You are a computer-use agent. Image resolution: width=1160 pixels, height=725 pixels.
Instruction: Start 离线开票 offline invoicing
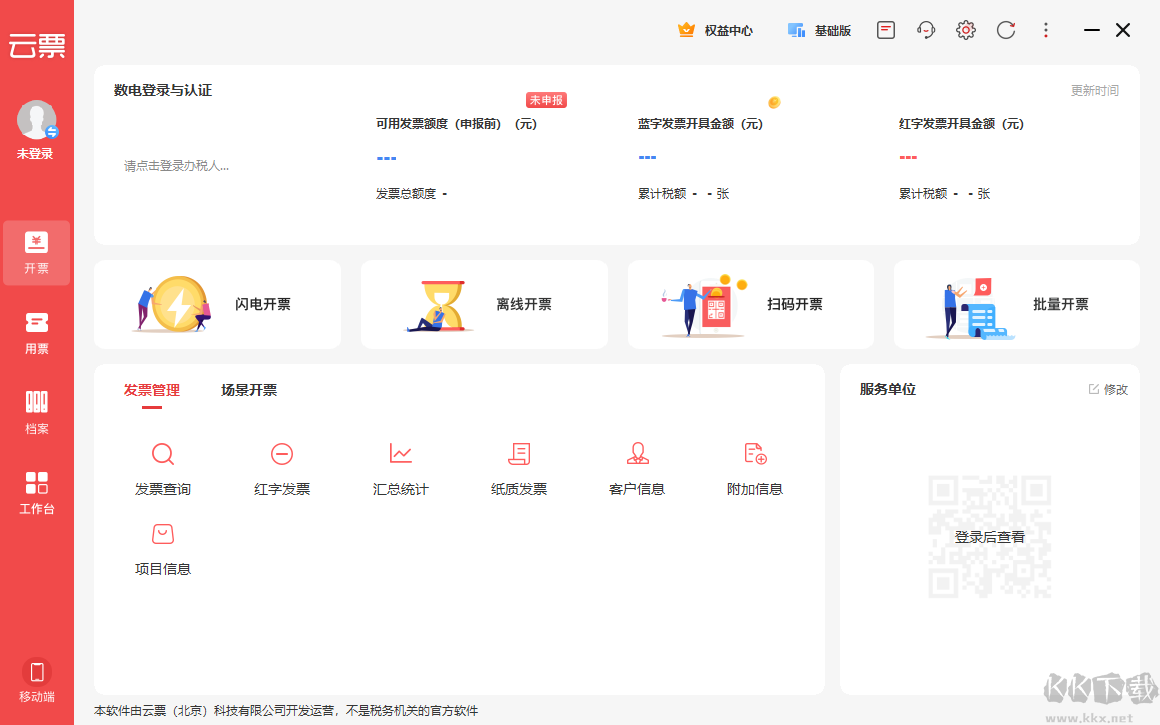[485, 304]
